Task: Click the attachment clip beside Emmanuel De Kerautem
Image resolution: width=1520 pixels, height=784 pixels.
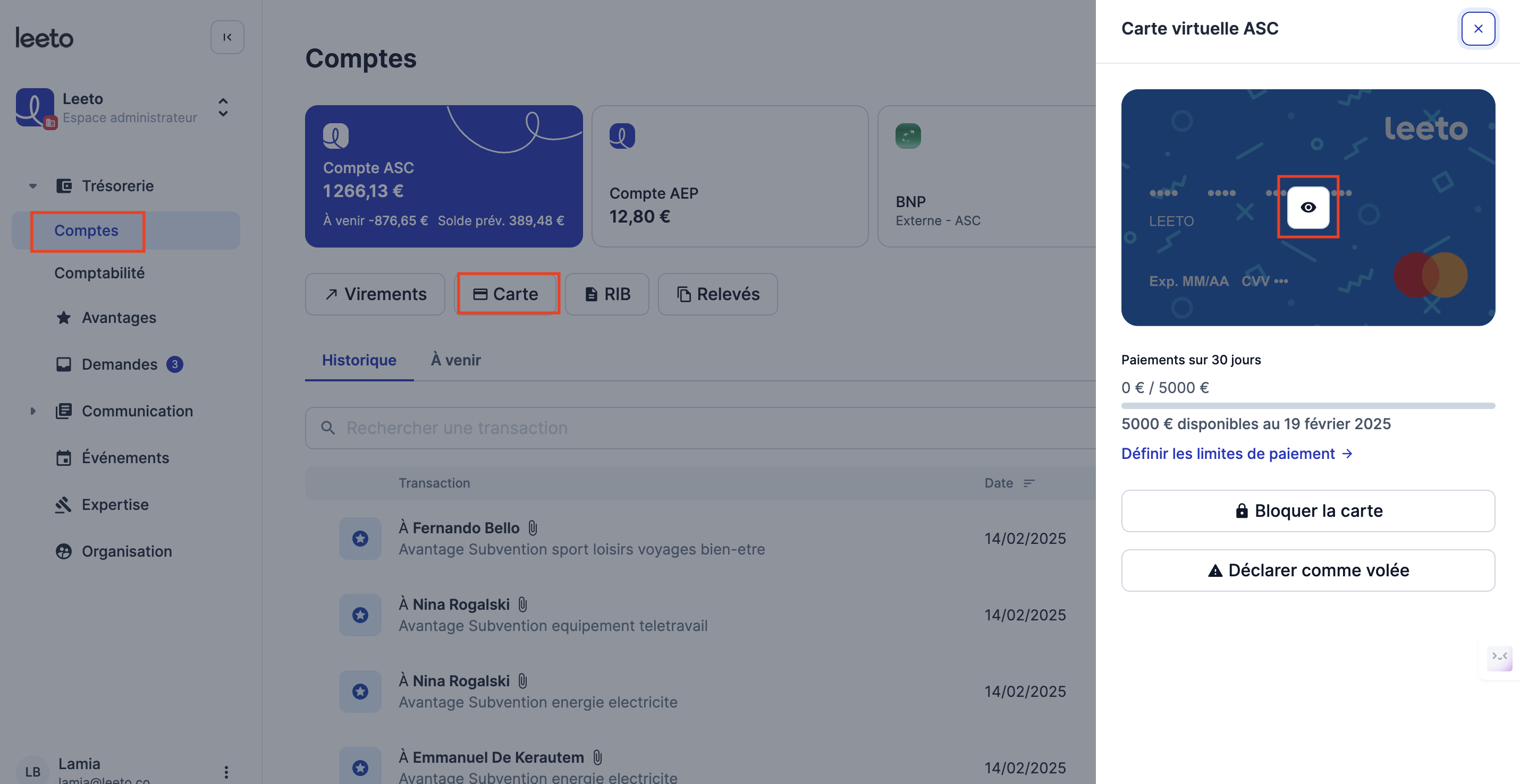Action: pos(597,757)
